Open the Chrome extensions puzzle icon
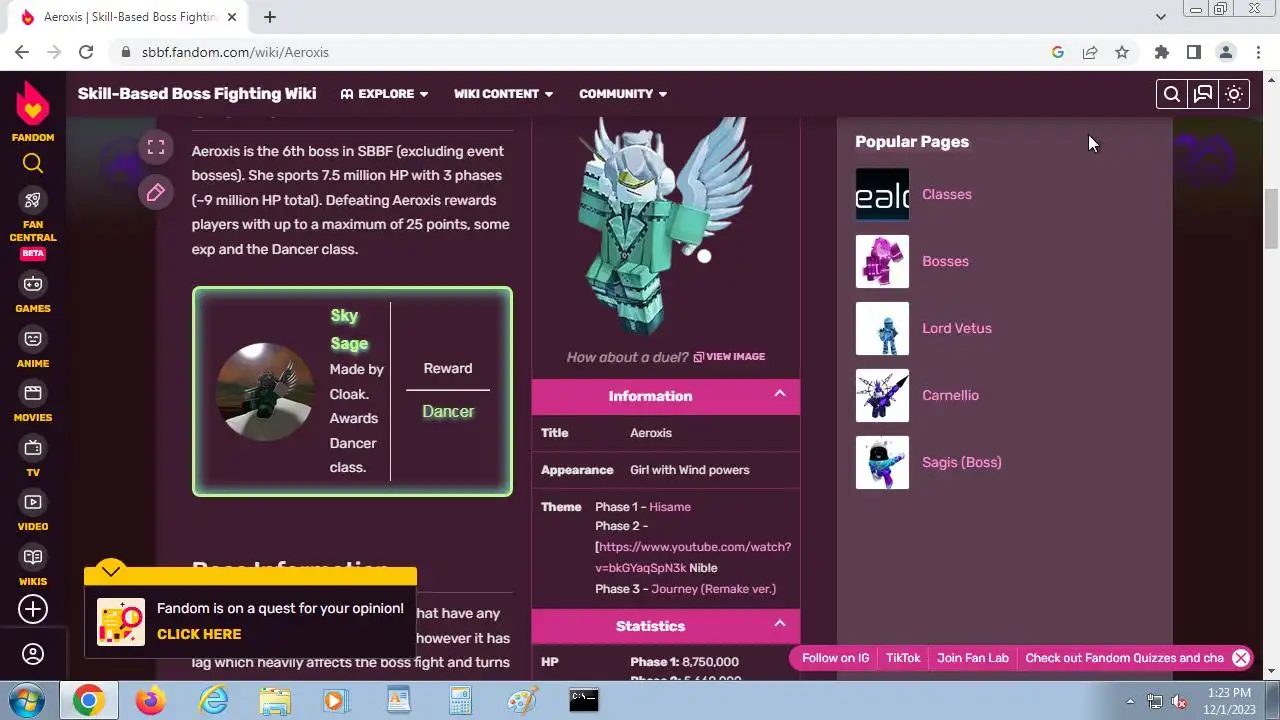 [x=1161, y=52]
